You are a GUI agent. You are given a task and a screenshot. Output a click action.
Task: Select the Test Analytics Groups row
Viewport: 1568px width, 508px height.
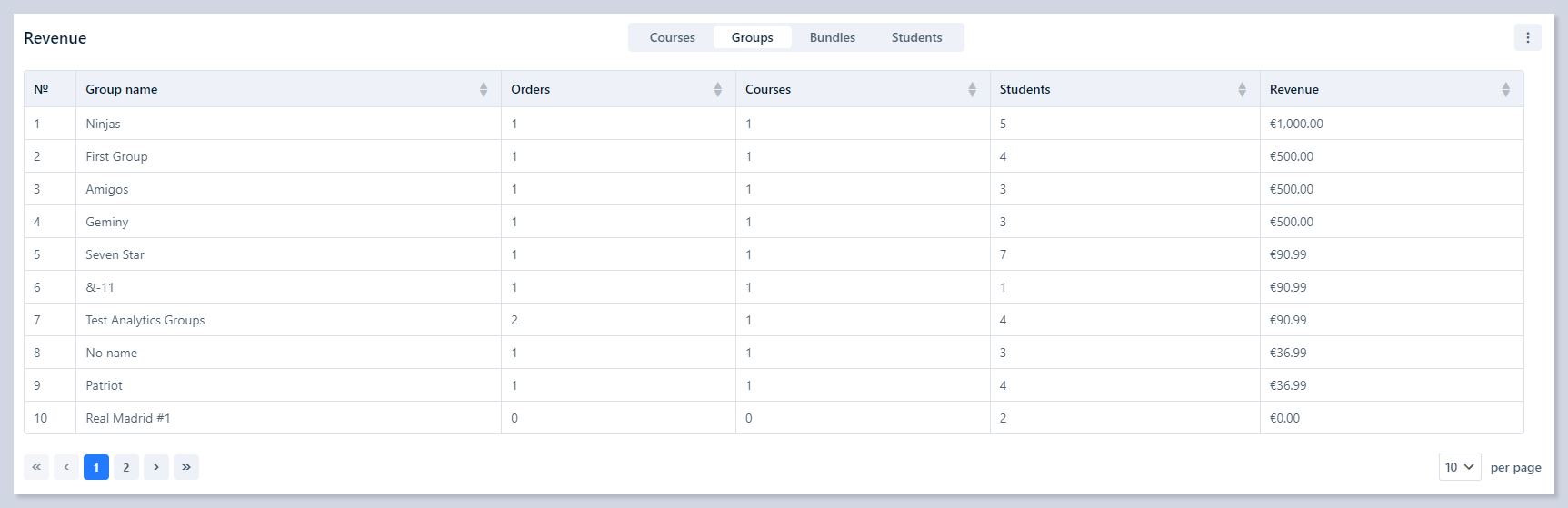[x=145, y=320]
